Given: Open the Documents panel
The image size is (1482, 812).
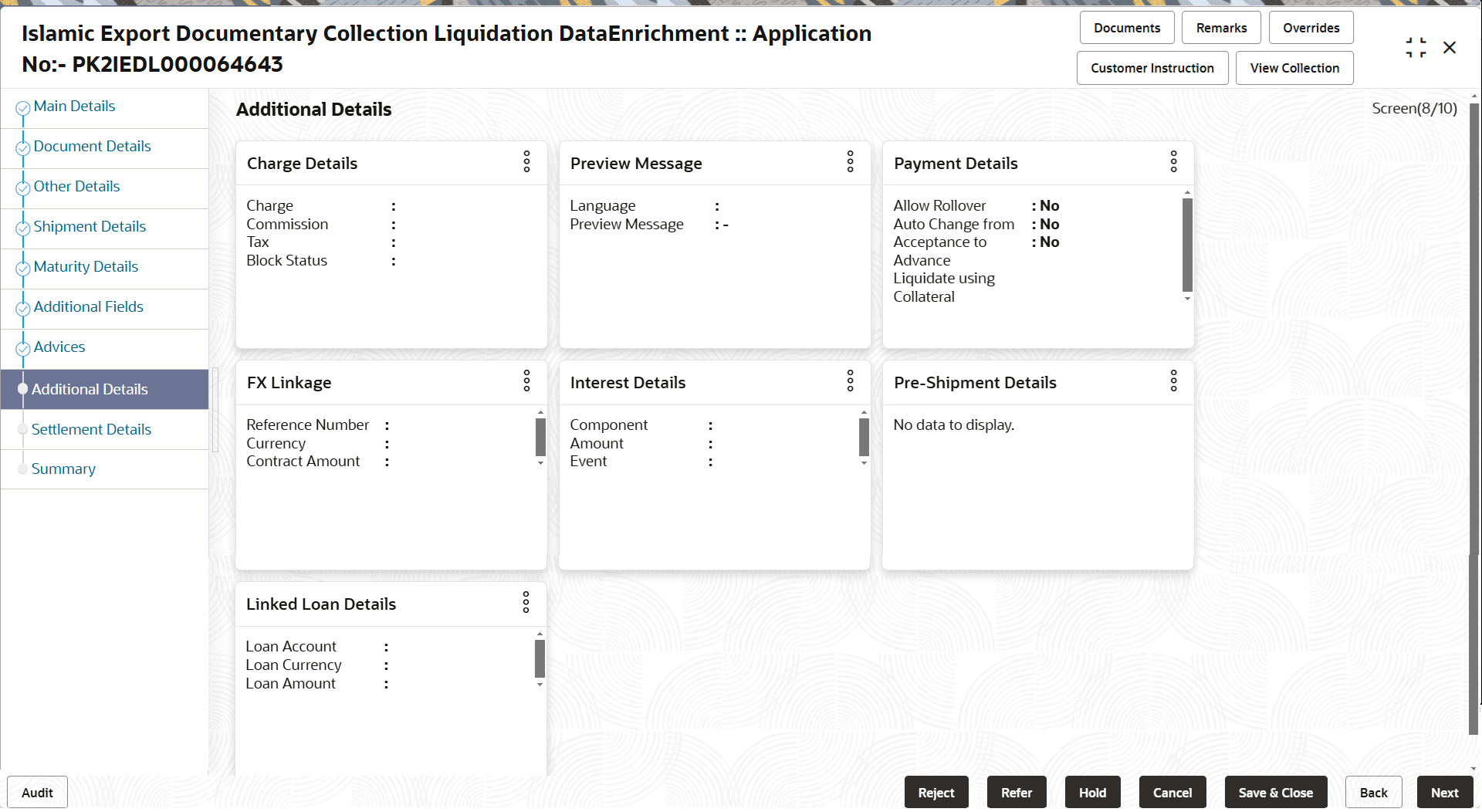Looking at the screenshot, I should [1127, 28].
